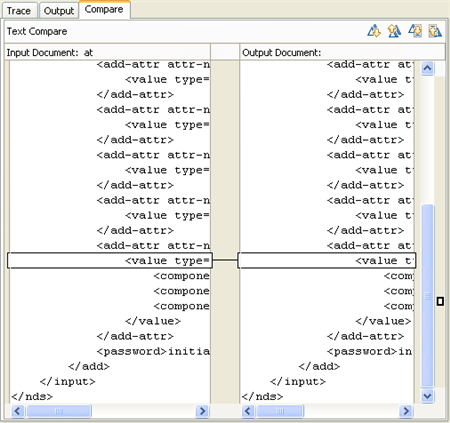Switch to the Output tab
Screen dimensions: 450x423
tap(59, 11)
